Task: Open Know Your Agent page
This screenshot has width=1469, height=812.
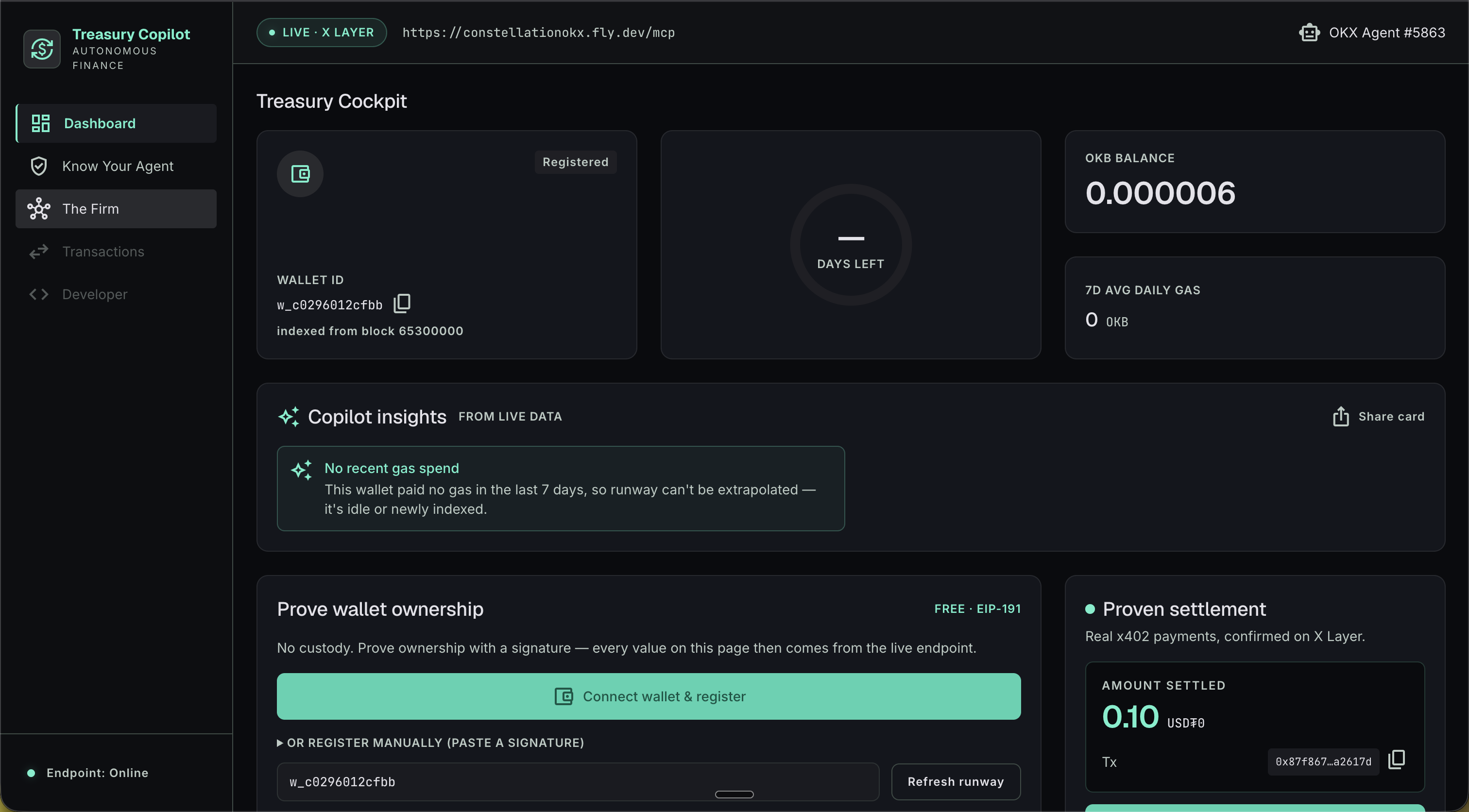Action: [x=116, y=166]
